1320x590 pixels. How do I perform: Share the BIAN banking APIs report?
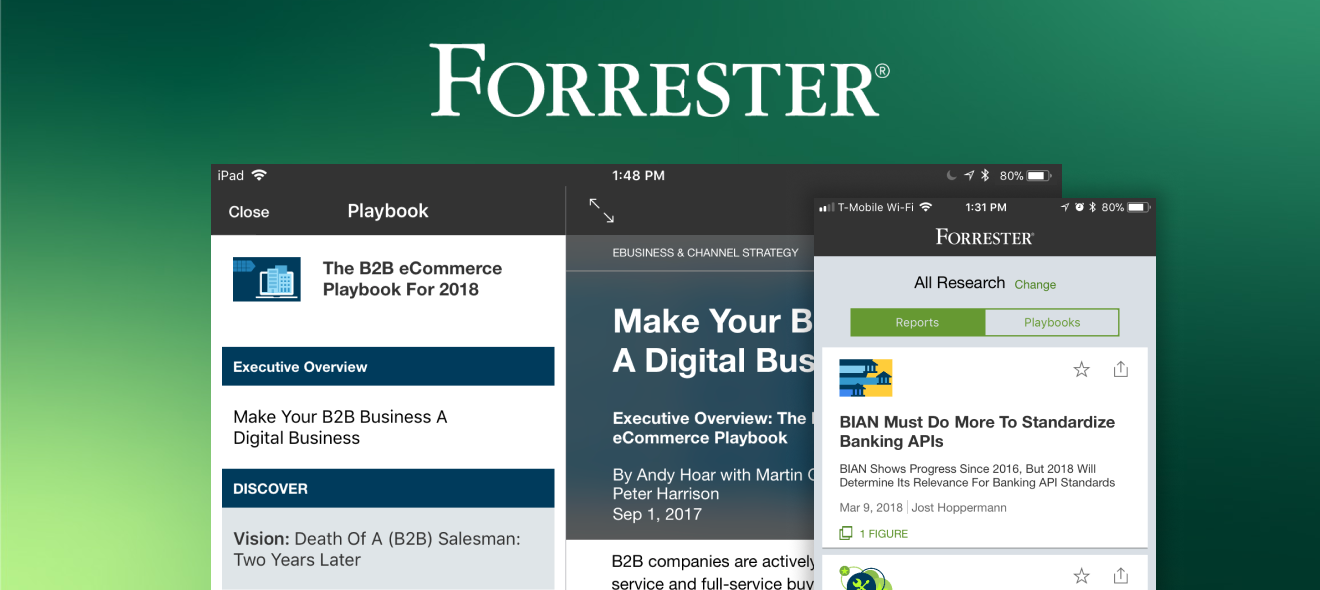pyautogui.click(x=1120, y=369)
